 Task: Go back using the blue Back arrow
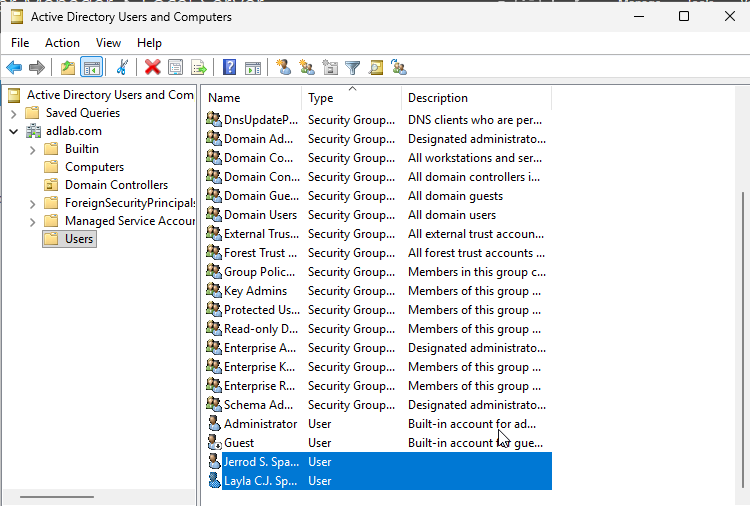(x=14, y=67)
